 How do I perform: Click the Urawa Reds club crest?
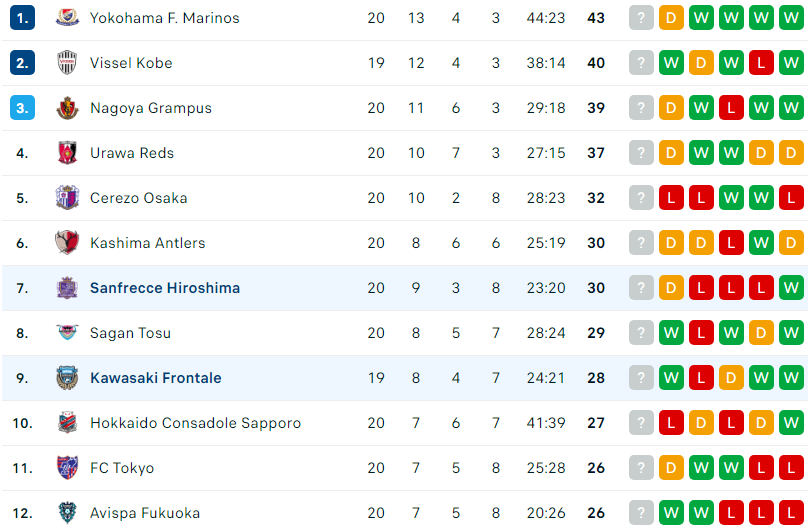point(67,153)
